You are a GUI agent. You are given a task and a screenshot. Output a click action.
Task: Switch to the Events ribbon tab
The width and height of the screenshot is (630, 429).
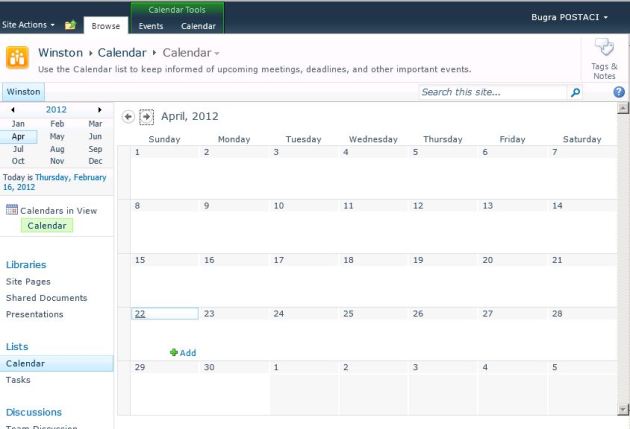pos(151,26)
